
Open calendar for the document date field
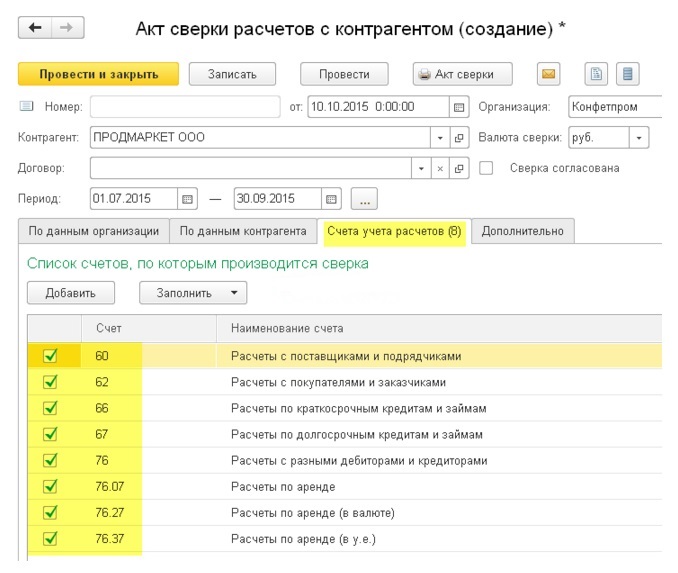tap(459, 107)
